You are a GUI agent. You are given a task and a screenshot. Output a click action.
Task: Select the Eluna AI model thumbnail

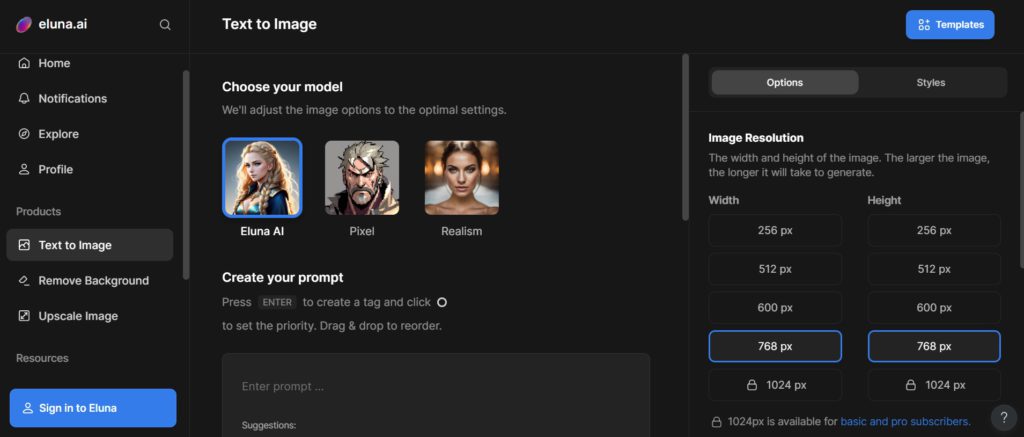click(x=262, y=177)
